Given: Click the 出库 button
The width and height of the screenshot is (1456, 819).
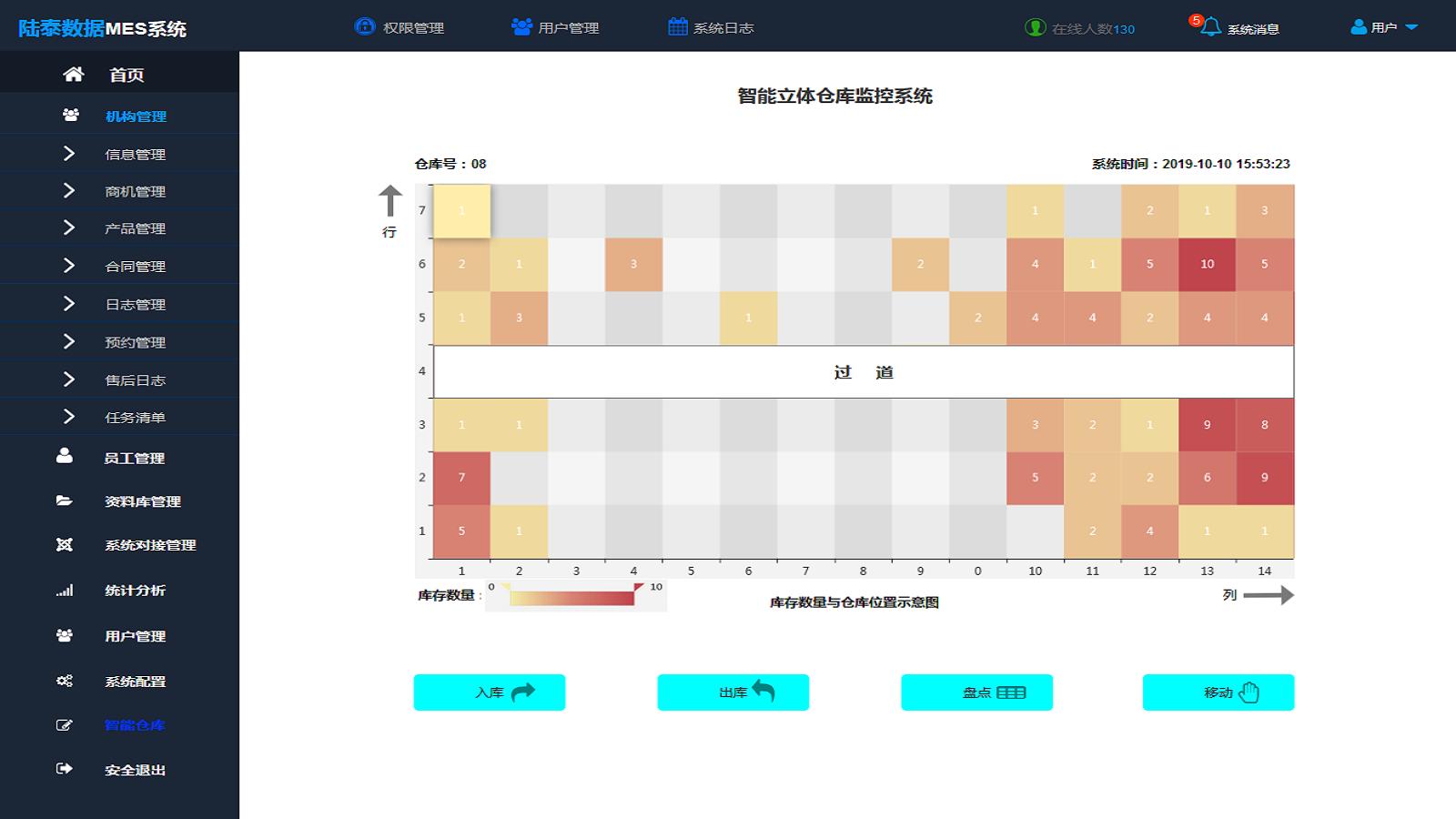Looking at the screenshot, I should [733, 693].
